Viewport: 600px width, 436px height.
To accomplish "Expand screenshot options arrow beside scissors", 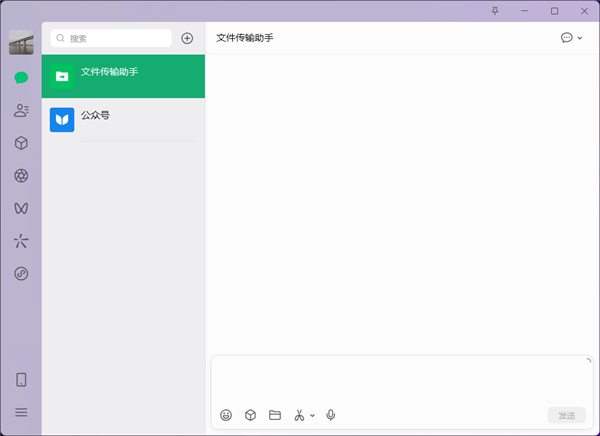I will [x=312, y=415].
